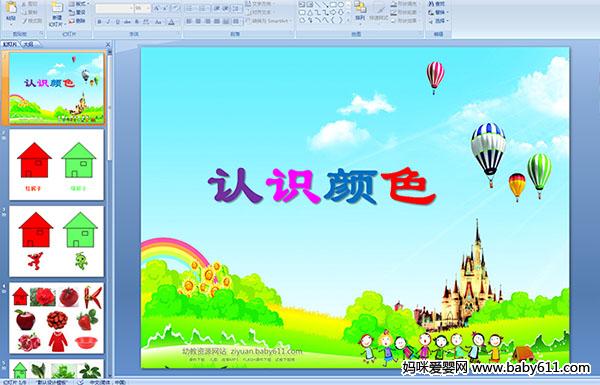Click the Reset slide icon

(x=78, y=13)
